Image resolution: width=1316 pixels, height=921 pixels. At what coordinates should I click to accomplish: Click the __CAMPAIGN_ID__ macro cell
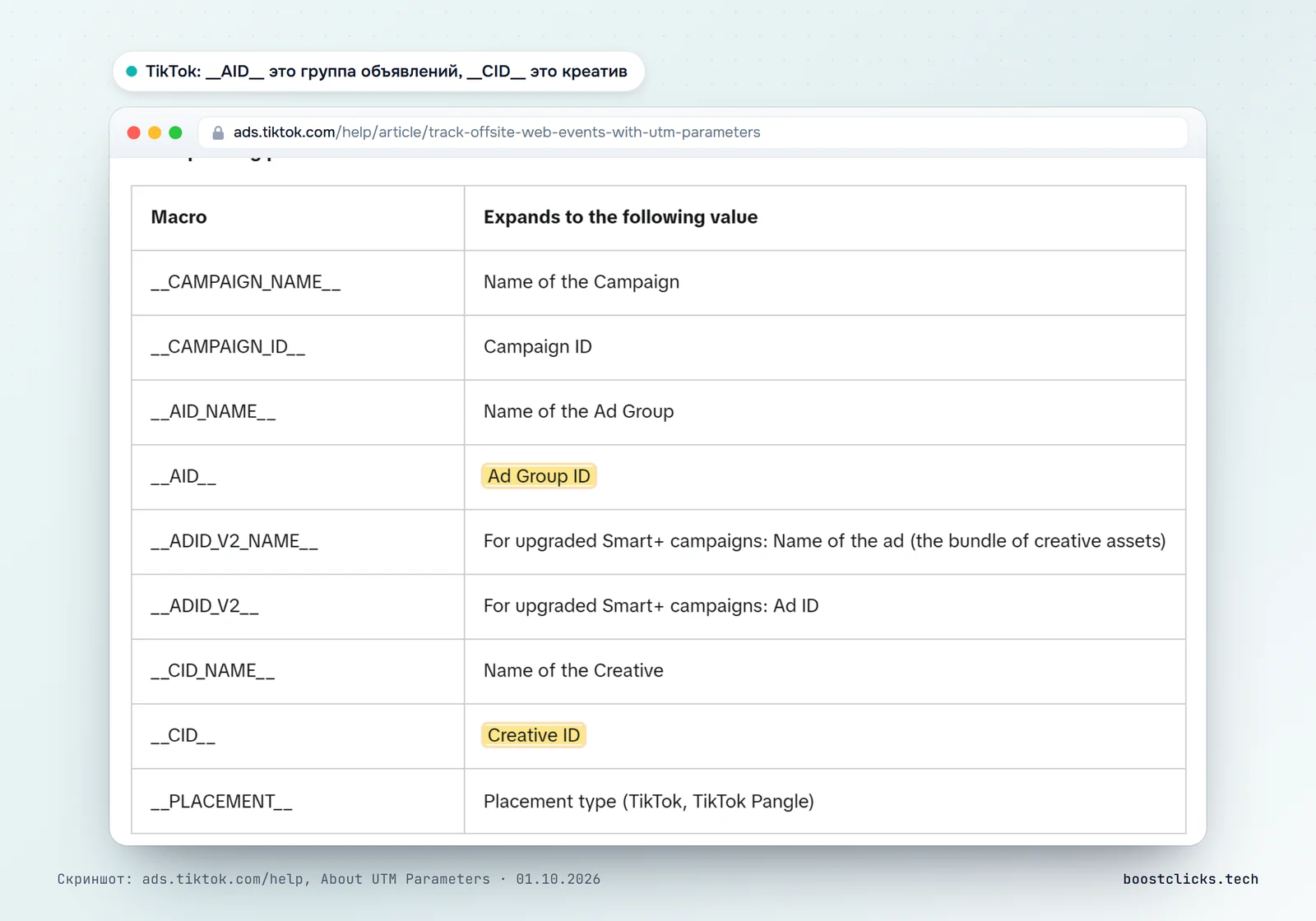point(298,348)
